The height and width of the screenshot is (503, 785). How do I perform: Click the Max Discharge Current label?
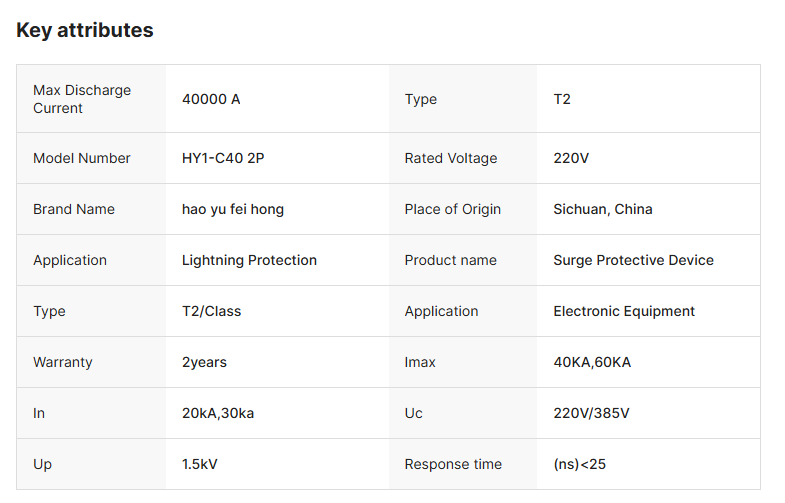[x=82, y=99]
